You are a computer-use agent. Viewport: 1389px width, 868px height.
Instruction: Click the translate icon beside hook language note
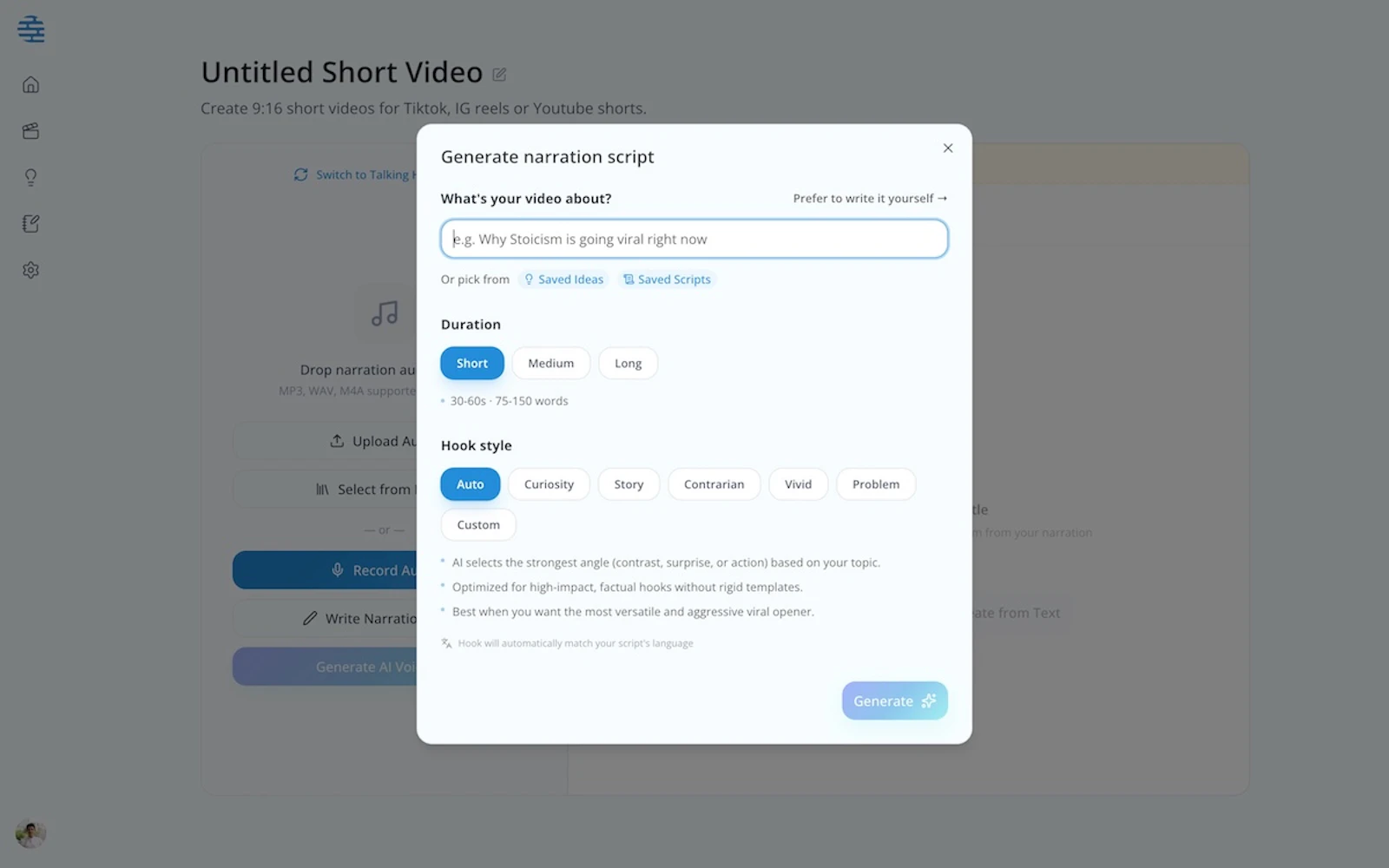pos(446,643)
